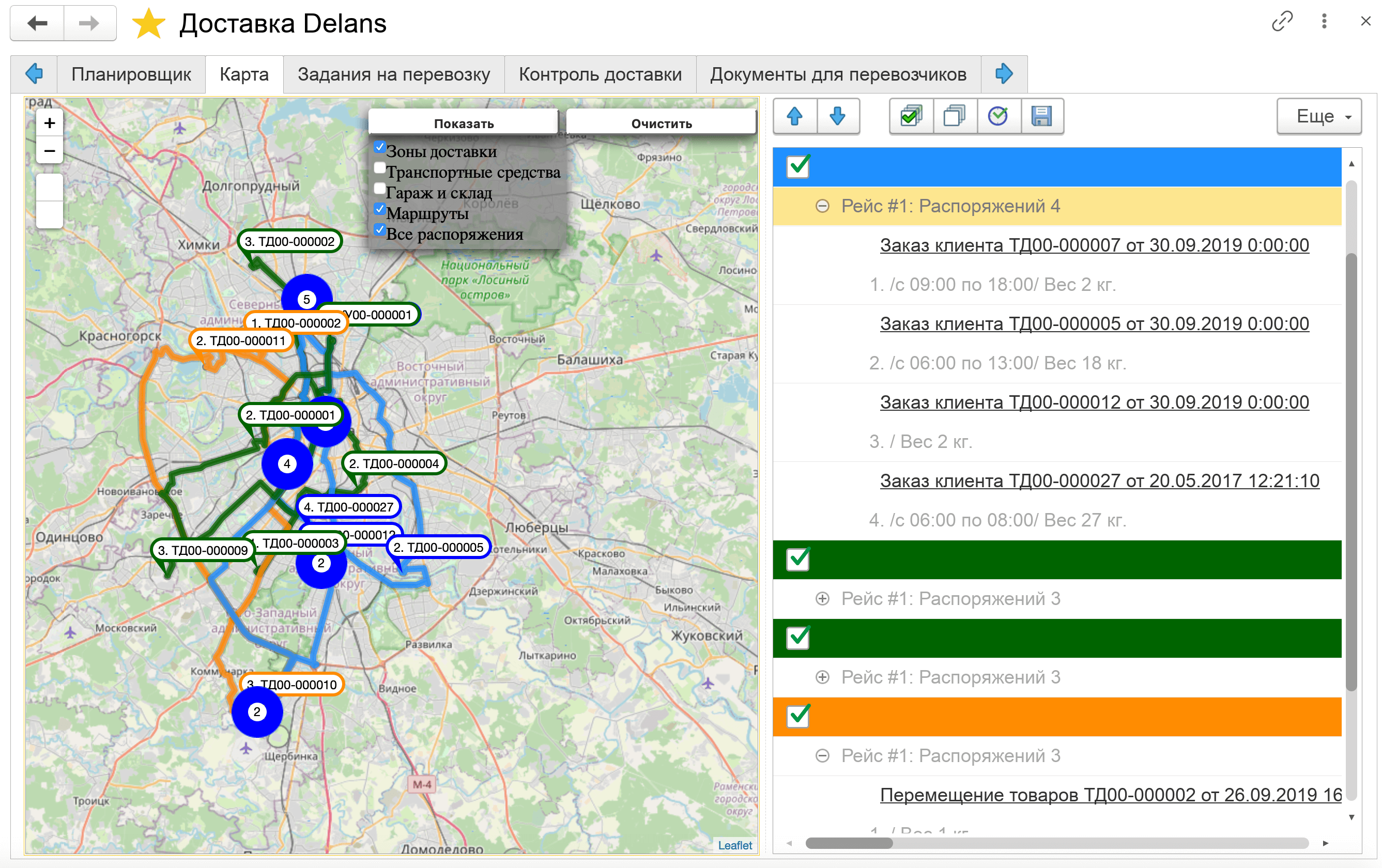
Task: Open the three-dot options menu
Action: click(1324, 22)
